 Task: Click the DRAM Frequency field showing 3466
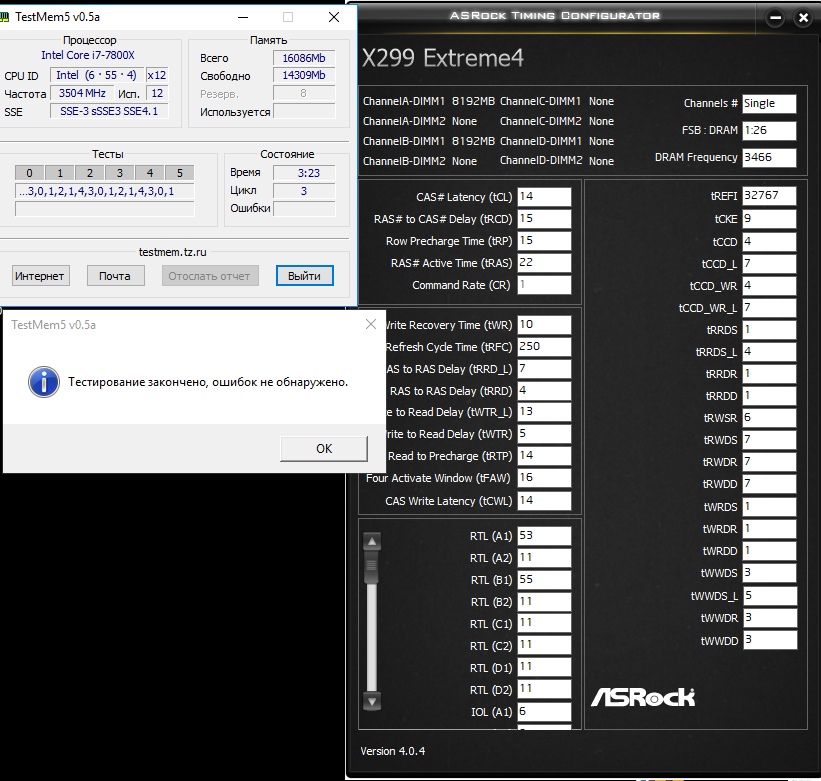pos(769,158)
